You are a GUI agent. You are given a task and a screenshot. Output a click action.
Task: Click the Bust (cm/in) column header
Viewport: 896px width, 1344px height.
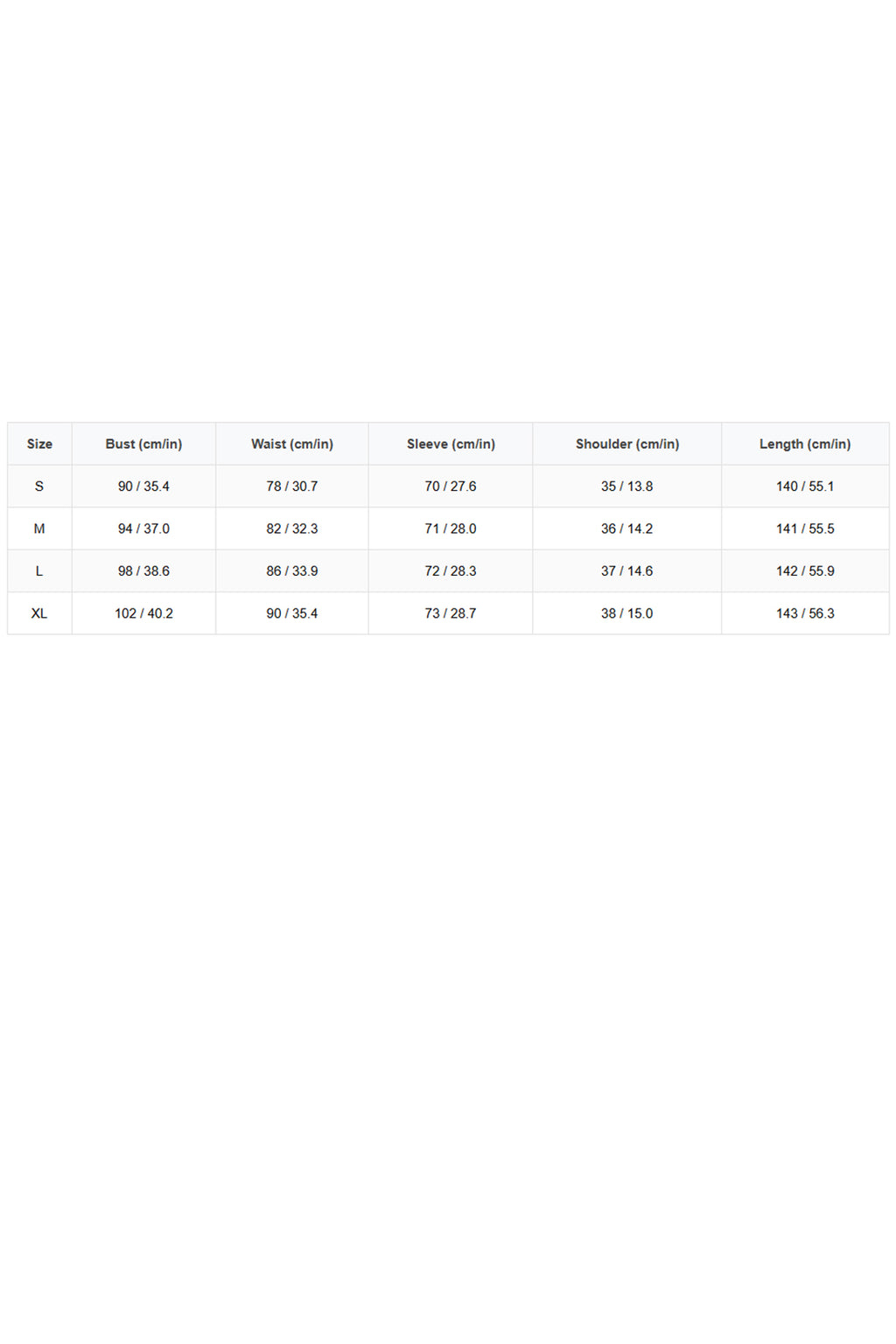click(x=143, y=444)
